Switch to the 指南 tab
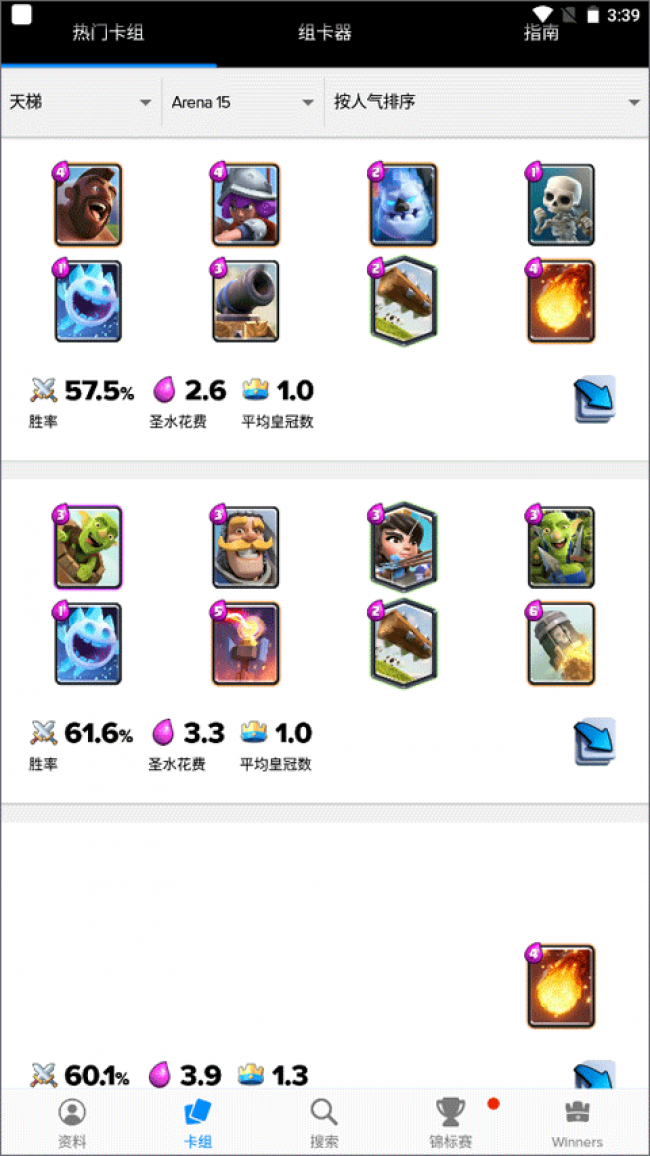 541,32
